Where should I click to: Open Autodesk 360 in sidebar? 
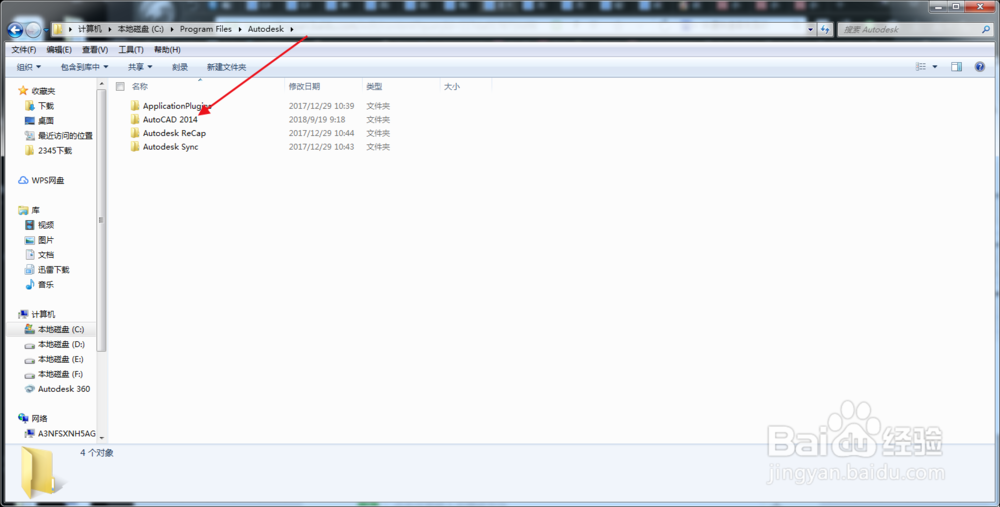[64, 389]
